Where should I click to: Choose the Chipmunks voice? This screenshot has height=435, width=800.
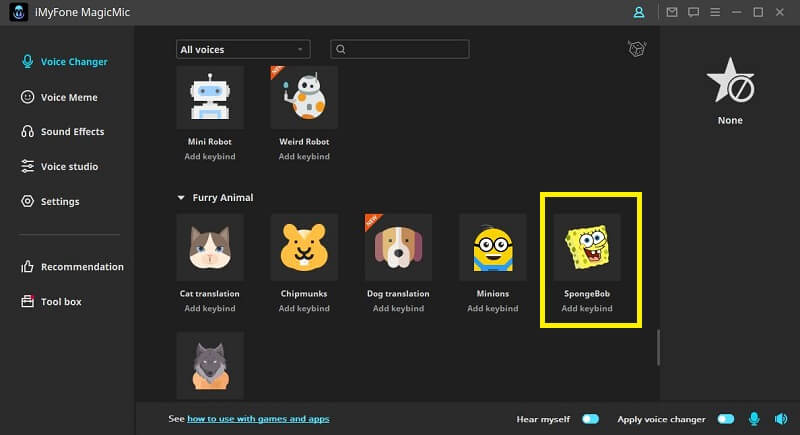[x=304, y=247]
